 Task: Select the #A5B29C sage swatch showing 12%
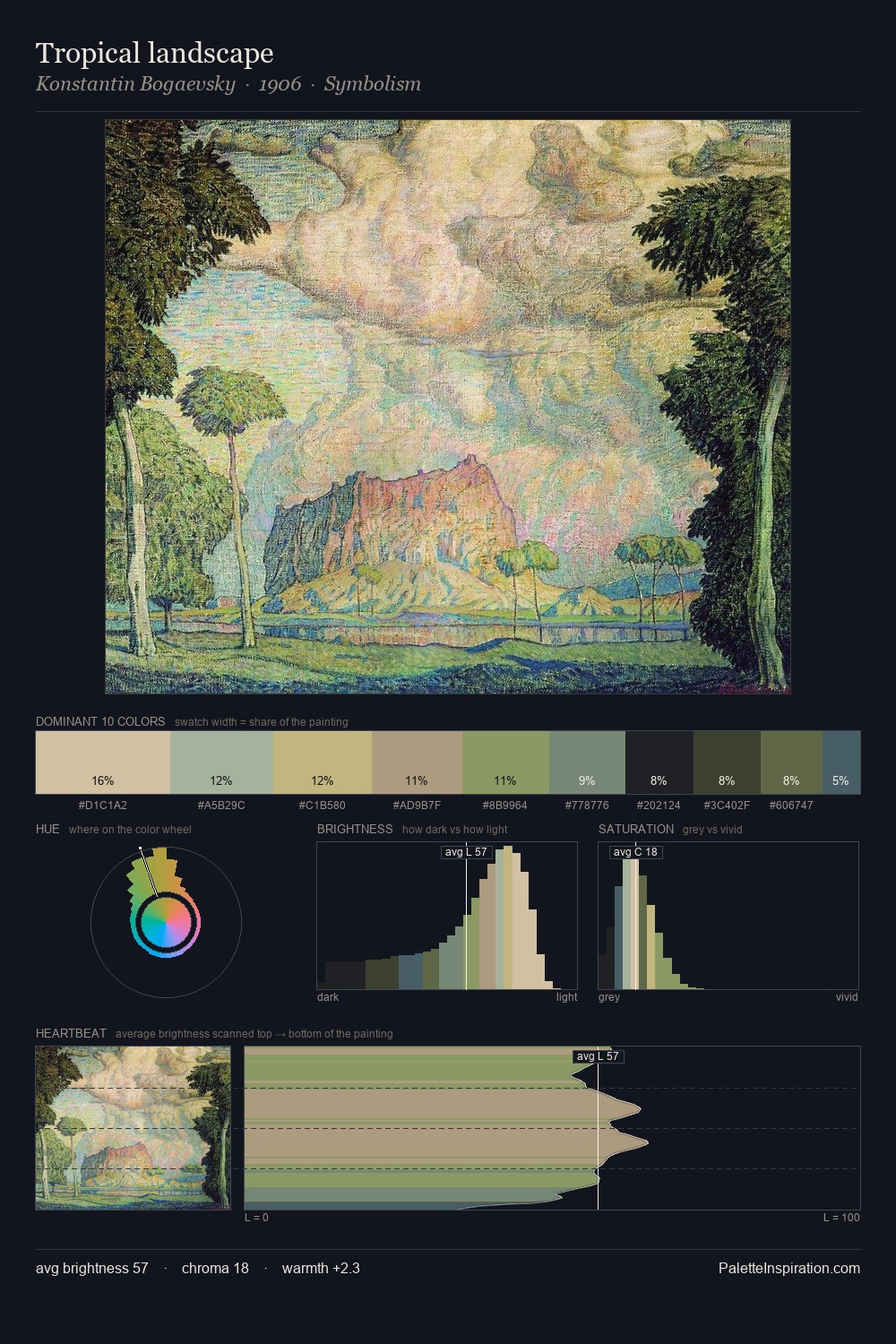click(221, 762)
